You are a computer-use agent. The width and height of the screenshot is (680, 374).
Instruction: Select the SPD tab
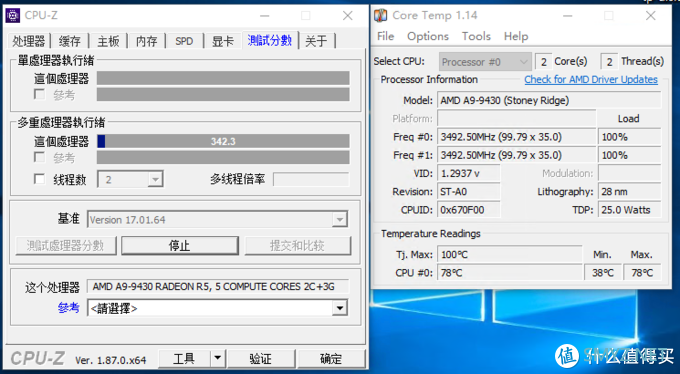(184, 41)
